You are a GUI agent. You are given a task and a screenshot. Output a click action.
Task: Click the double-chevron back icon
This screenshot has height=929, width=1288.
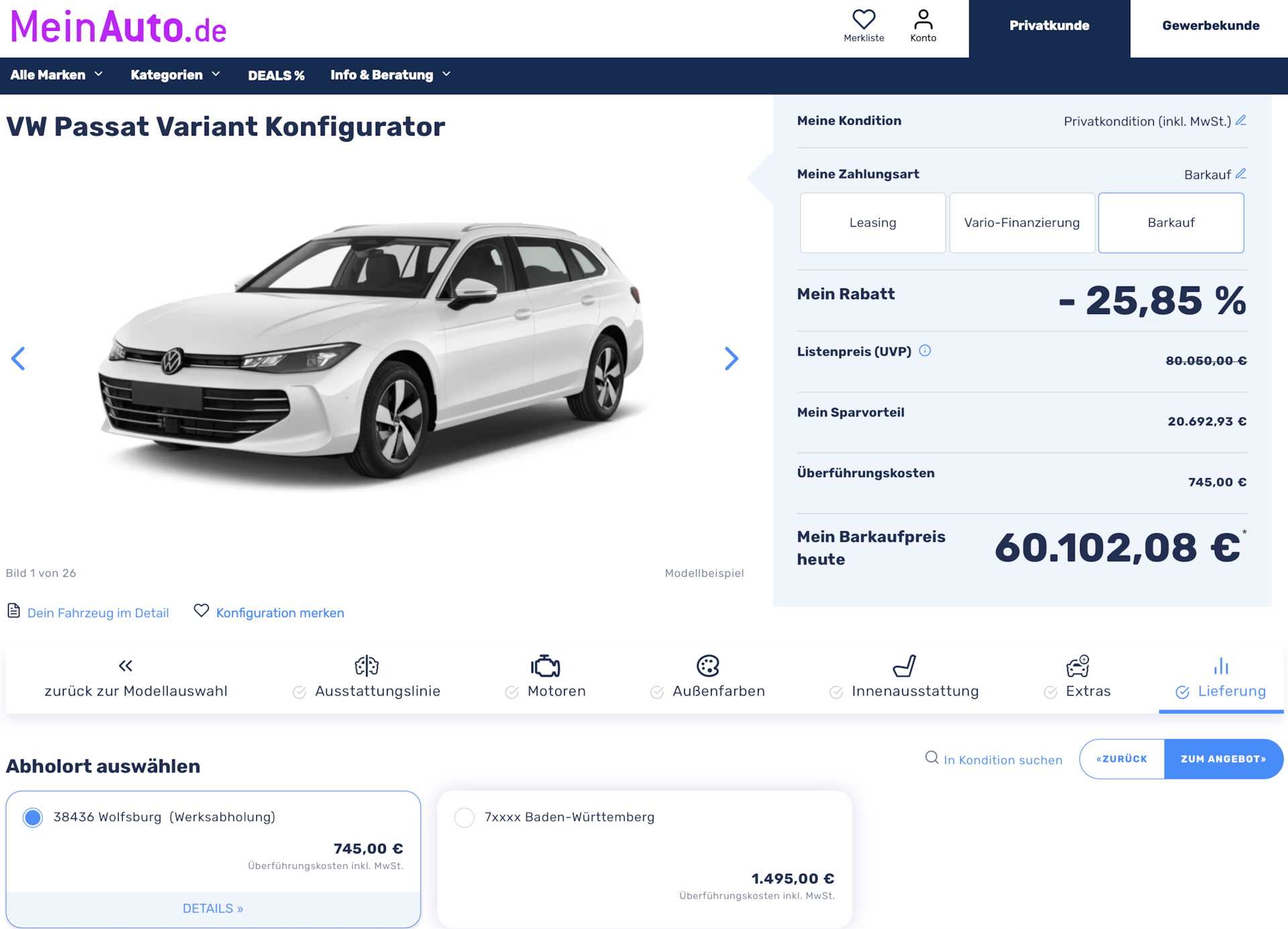(x=125, y=665)
